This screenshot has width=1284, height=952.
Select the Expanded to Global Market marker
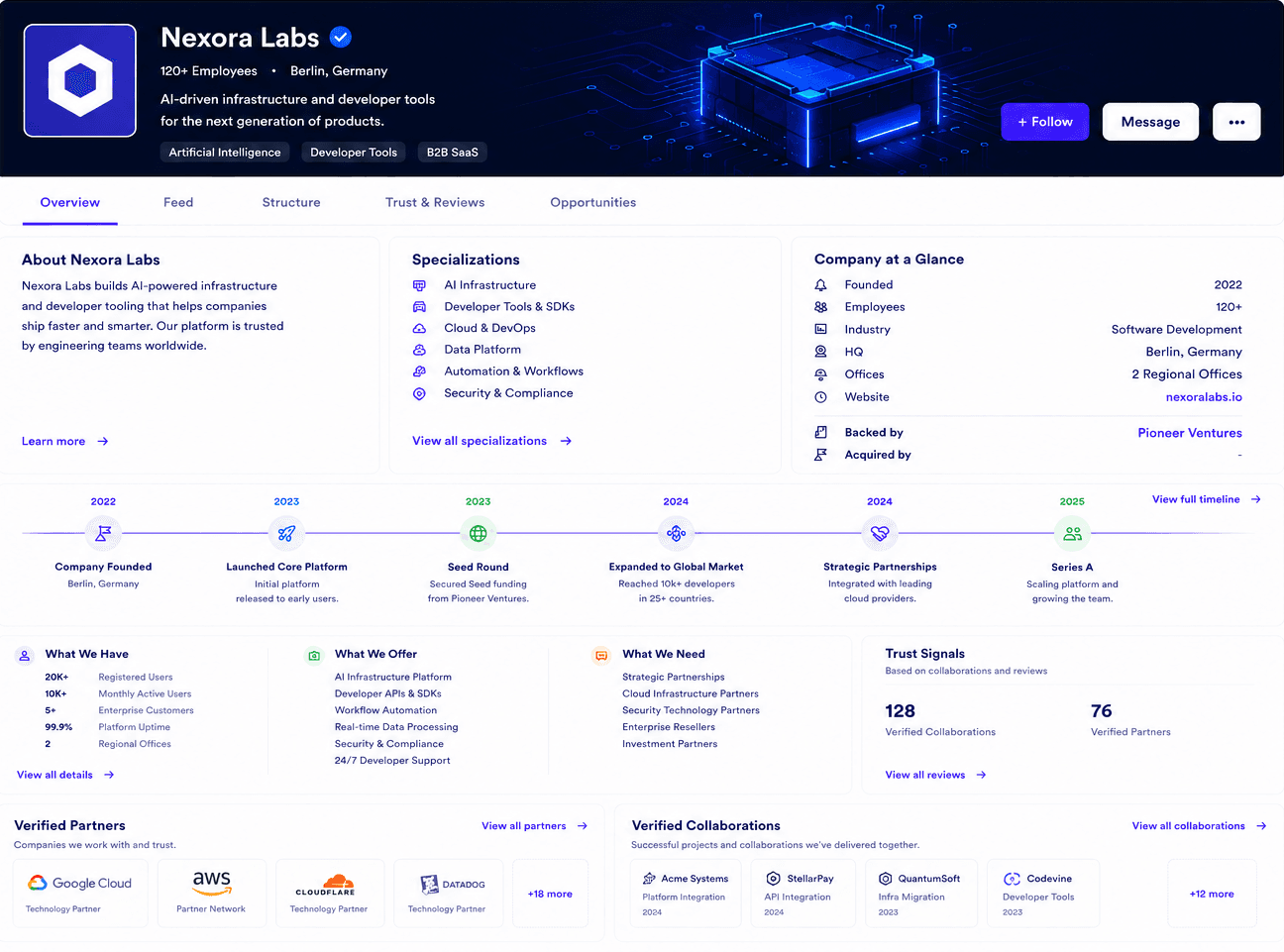(x=676, y=533)
